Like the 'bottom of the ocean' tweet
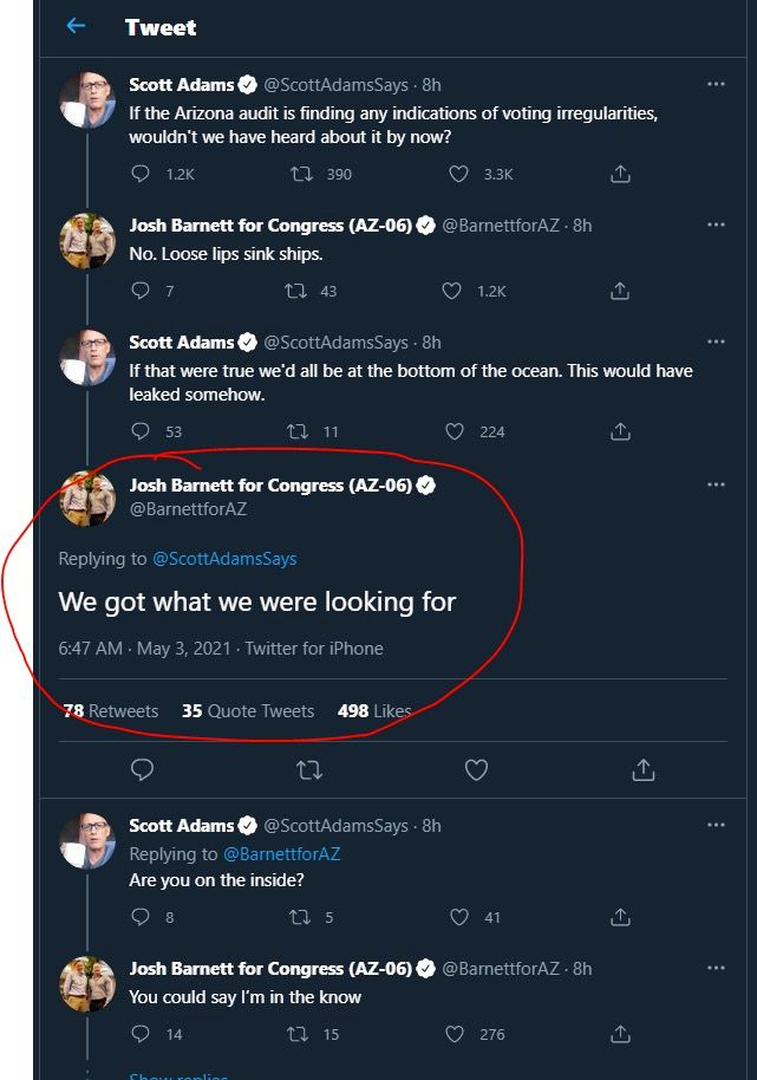This screenshot has height=1080, width=757. [455, 432]
